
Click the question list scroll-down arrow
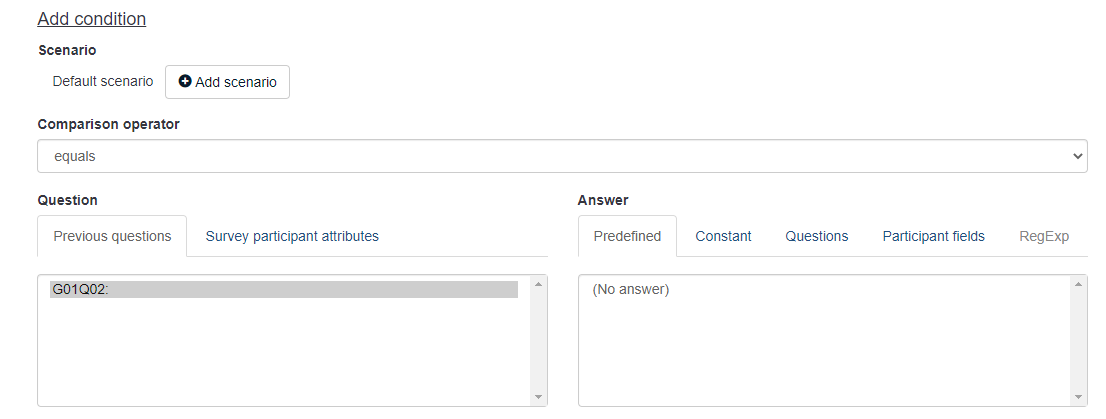[x=539, y=397]
